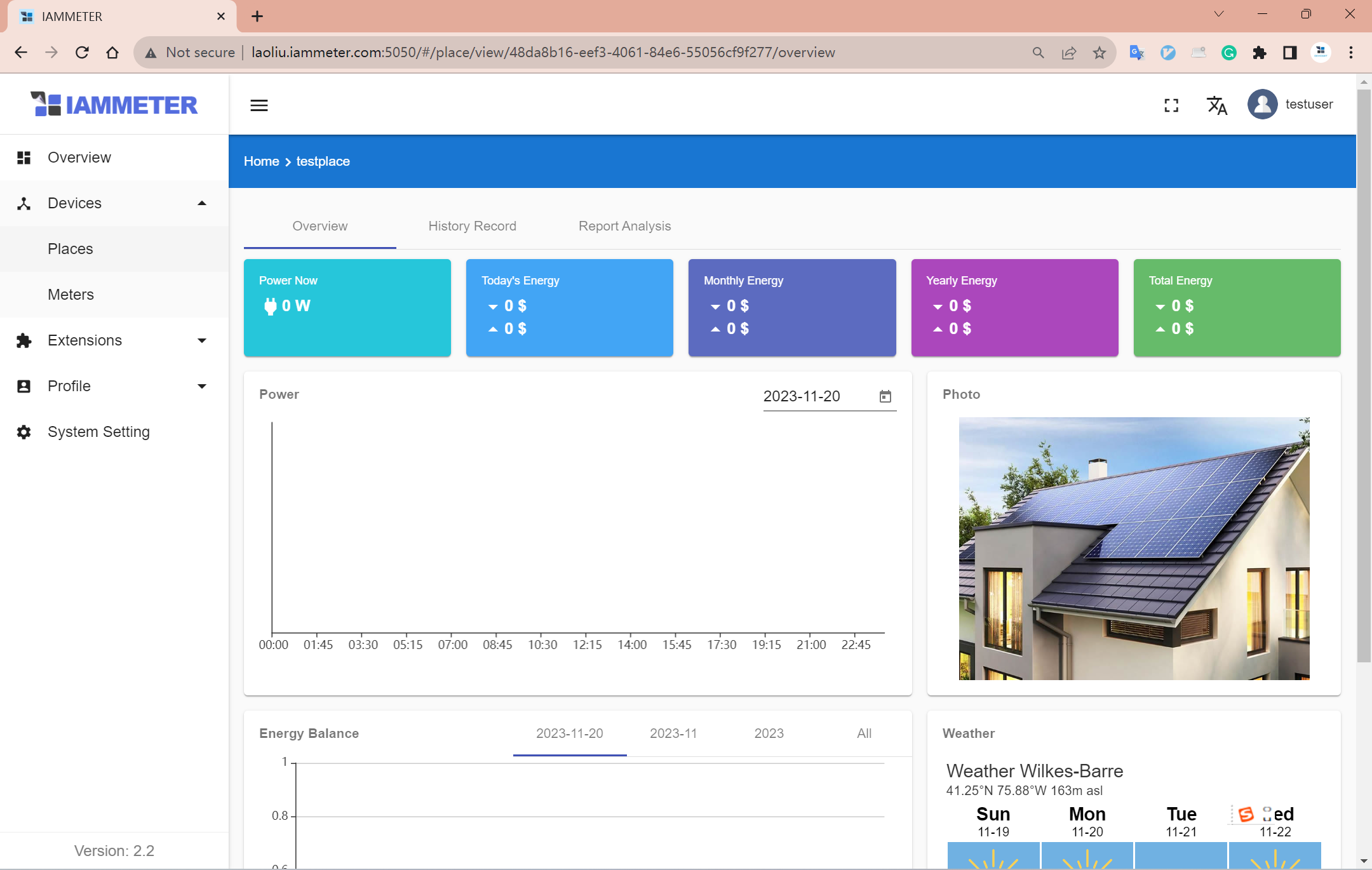Open the browser extensions puzzle icon
Image resolution: width=1372 pixels, height=870 pixels.
tap(1259, 53)
